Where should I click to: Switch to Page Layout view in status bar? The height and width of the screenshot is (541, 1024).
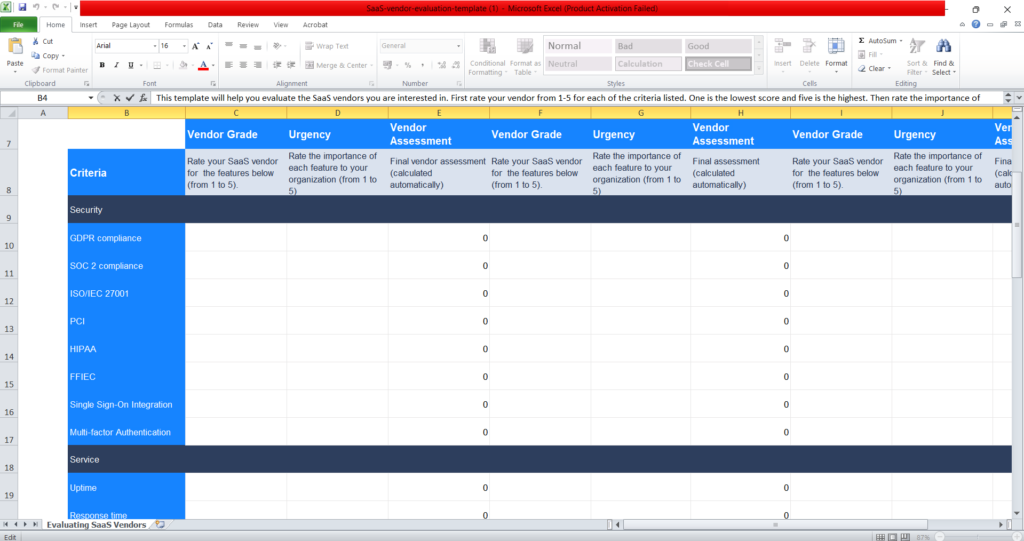point(893,537)
